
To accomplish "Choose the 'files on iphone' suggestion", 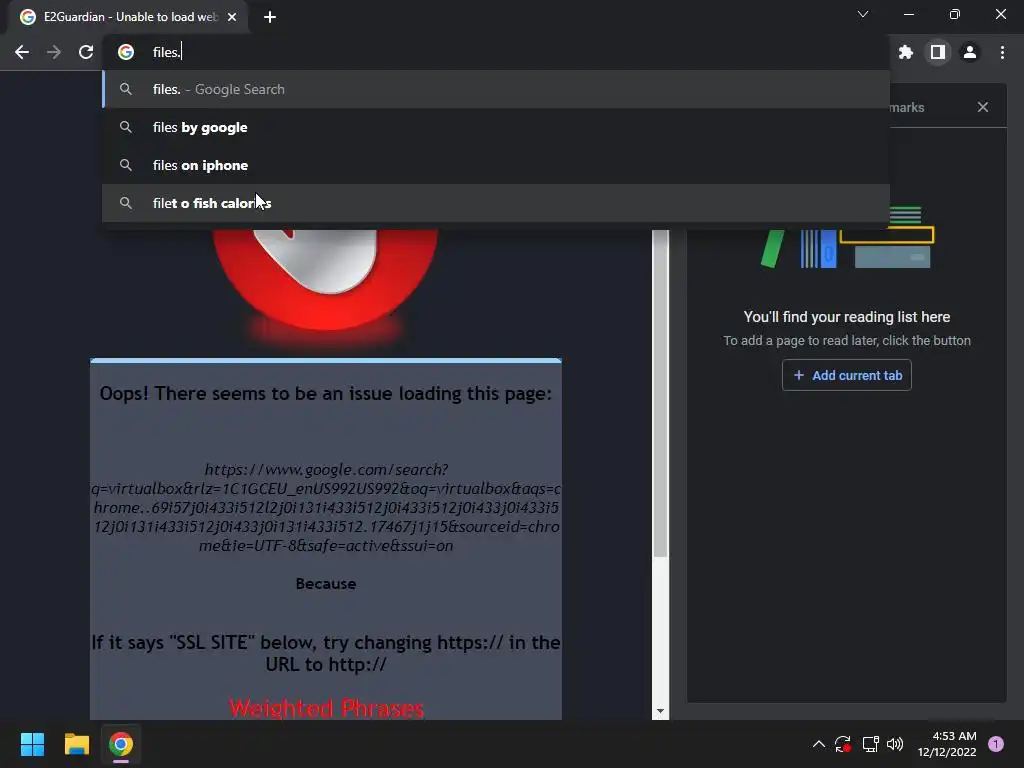I will (x=496, y=165).
